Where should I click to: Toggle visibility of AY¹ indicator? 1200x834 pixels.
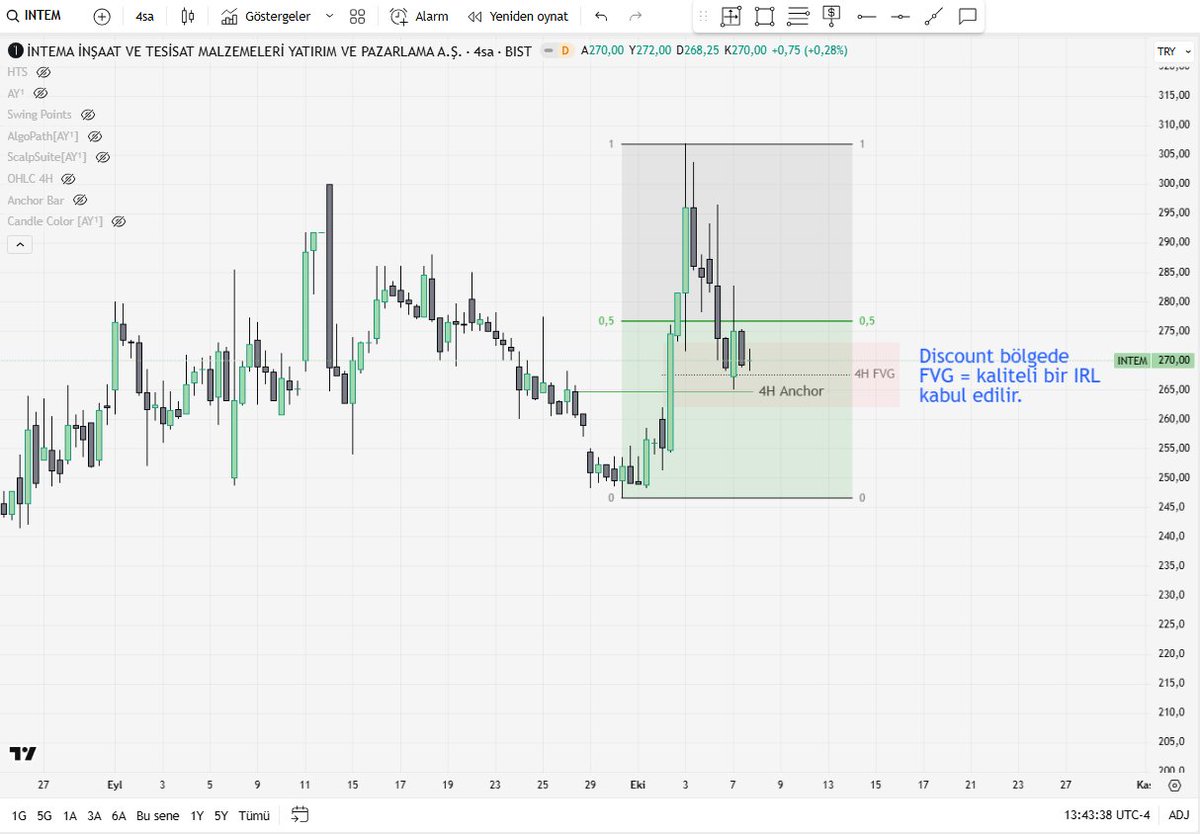[41, 93]
